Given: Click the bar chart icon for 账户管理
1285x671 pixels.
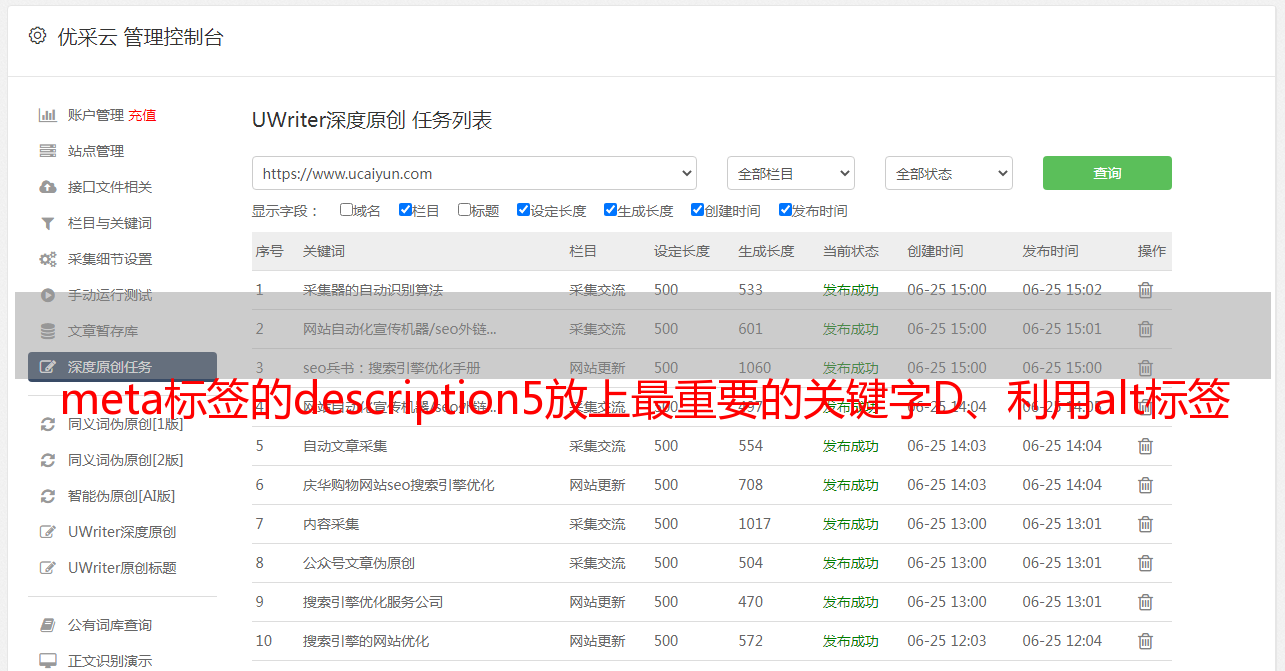Looking at the screenshot, I should (47, 115).
